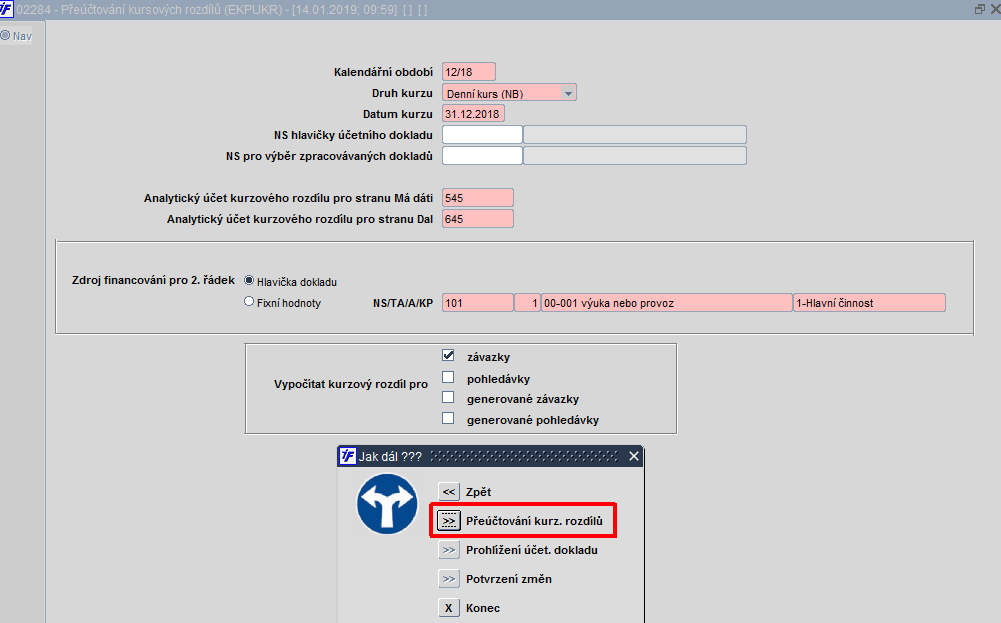Click the TA field containing 1
Image resolution: width=1001 pixels, height=623 pixels.
click(527, 303)
